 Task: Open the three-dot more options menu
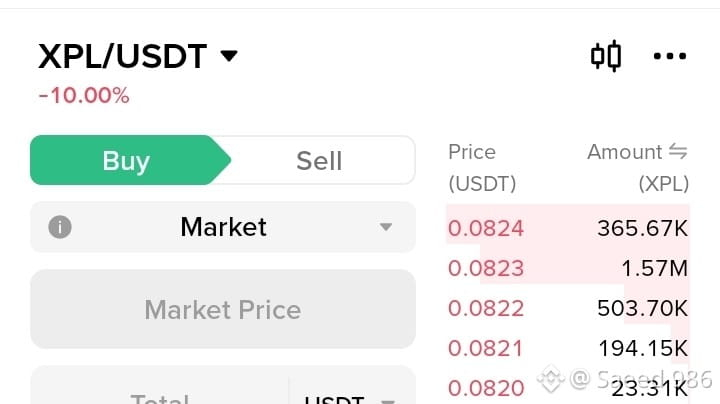pyautogui.click(x=670, y=56)
